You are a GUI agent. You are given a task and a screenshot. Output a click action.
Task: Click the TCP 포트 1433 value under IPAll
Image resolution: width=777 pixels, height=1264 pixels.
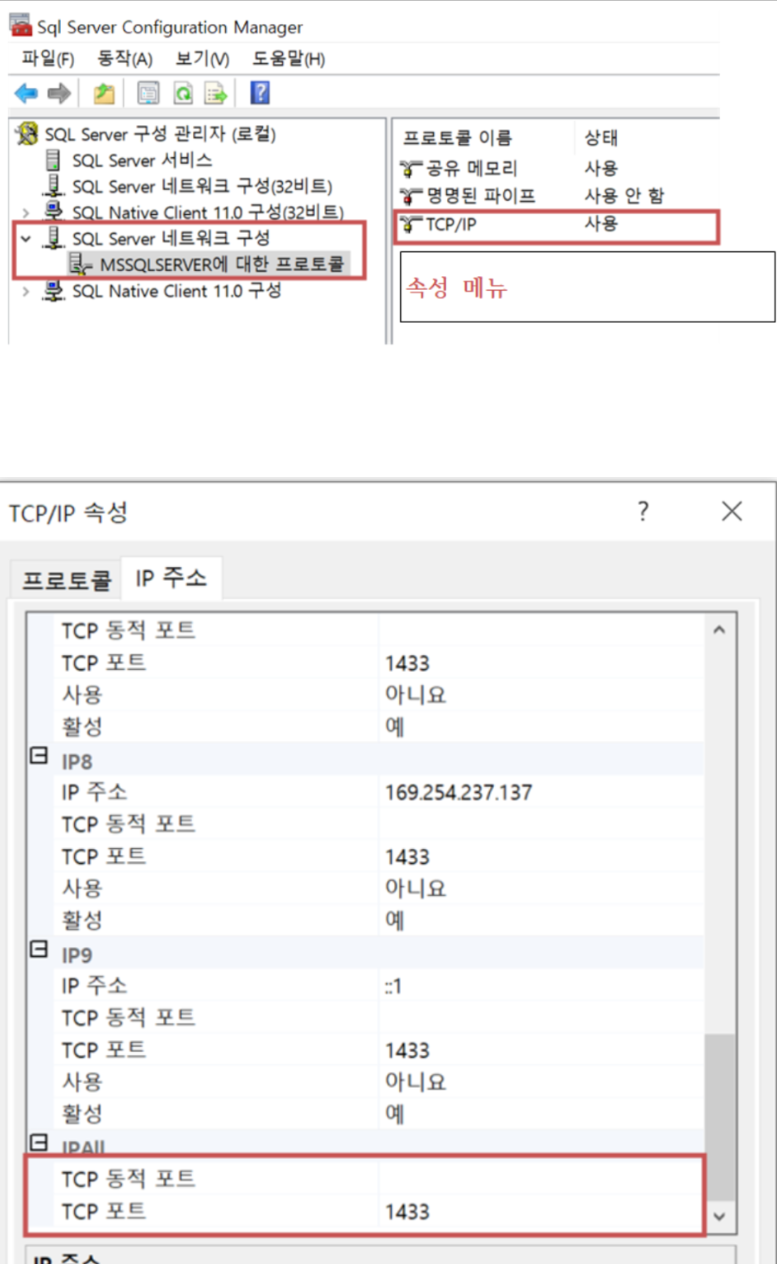pos(407,1212)
